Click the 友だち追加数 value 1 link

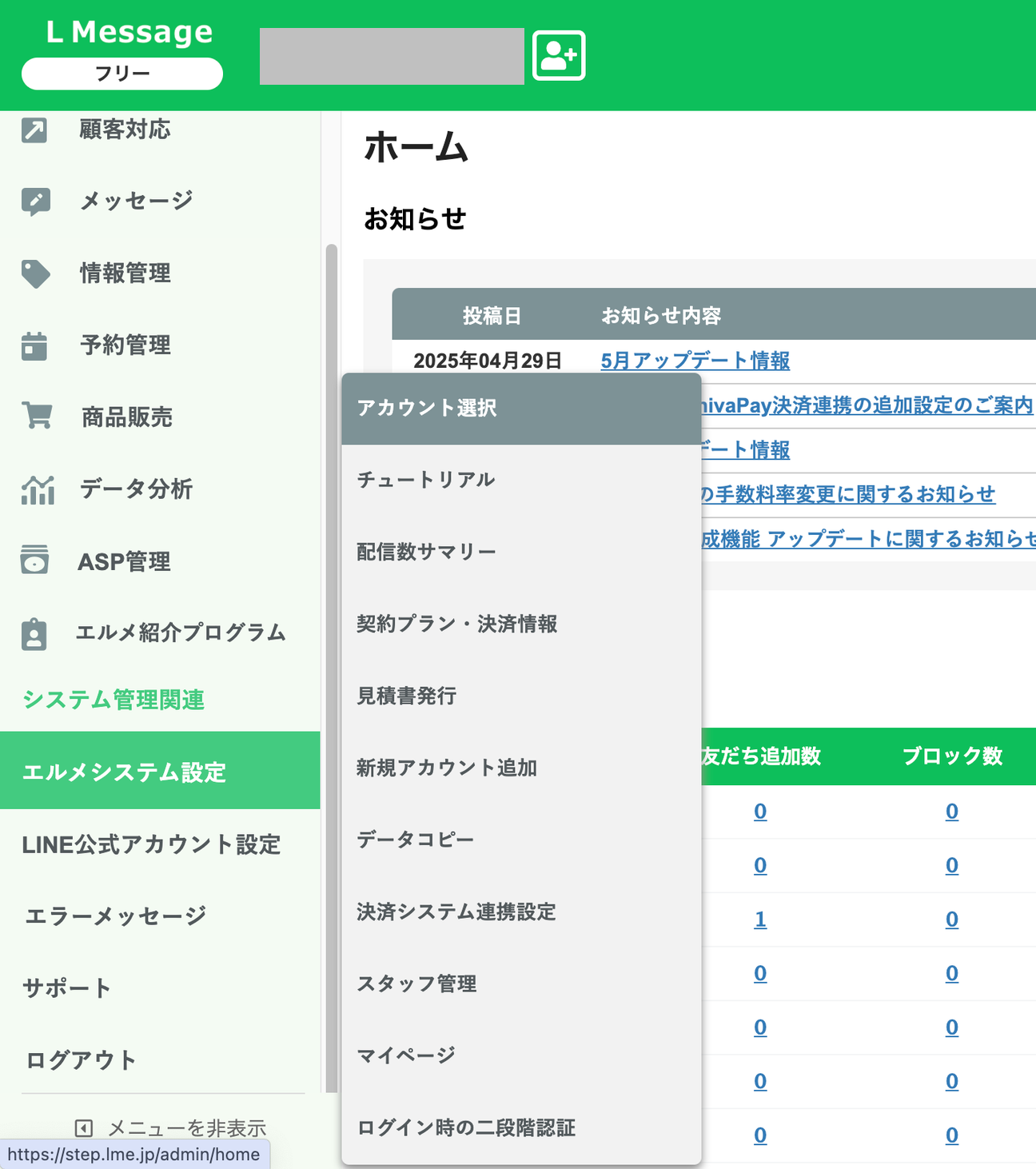[760, 920]
